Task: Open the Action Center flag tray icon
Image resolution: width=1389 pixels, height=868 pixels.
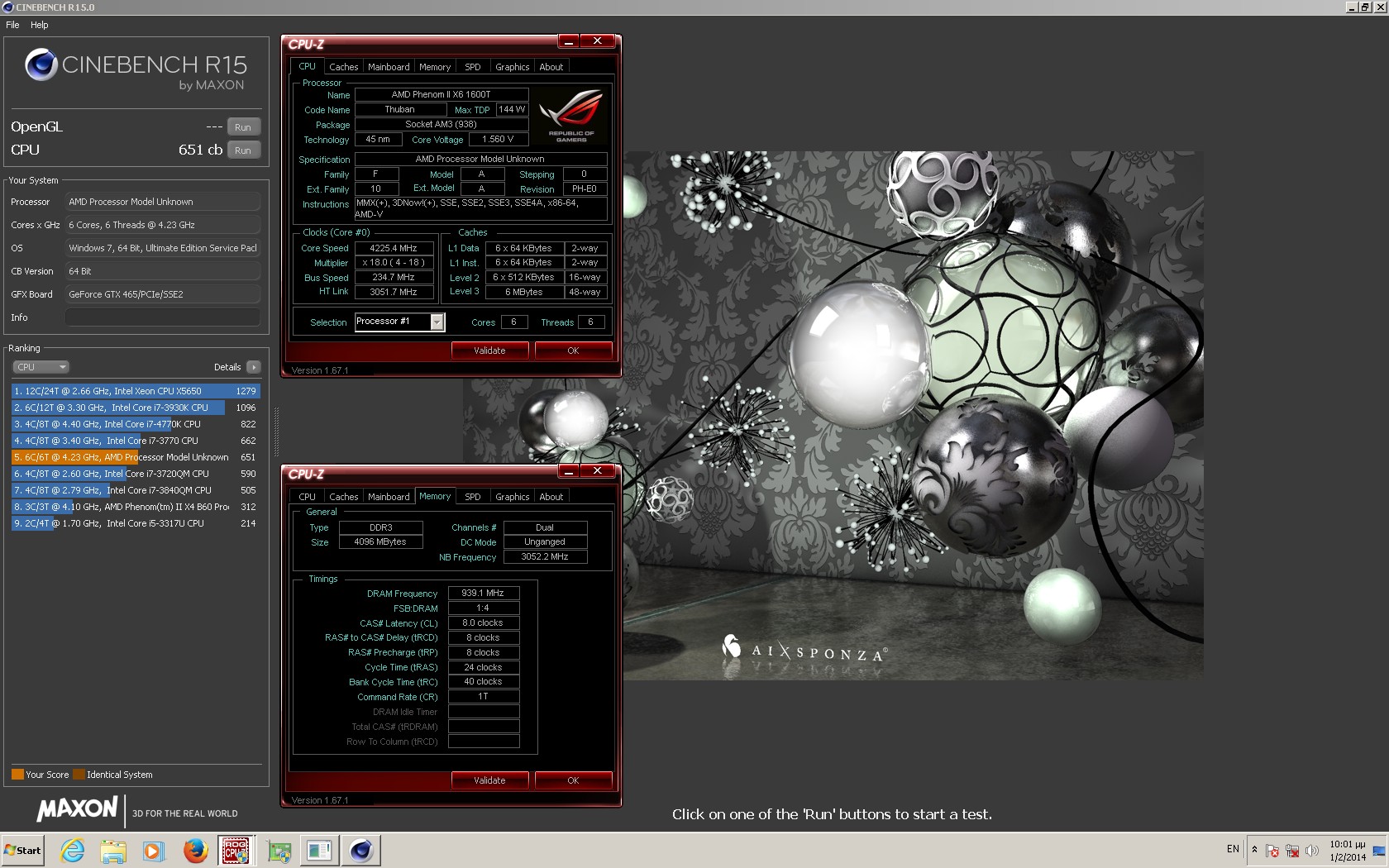Action: (1272, 851)
